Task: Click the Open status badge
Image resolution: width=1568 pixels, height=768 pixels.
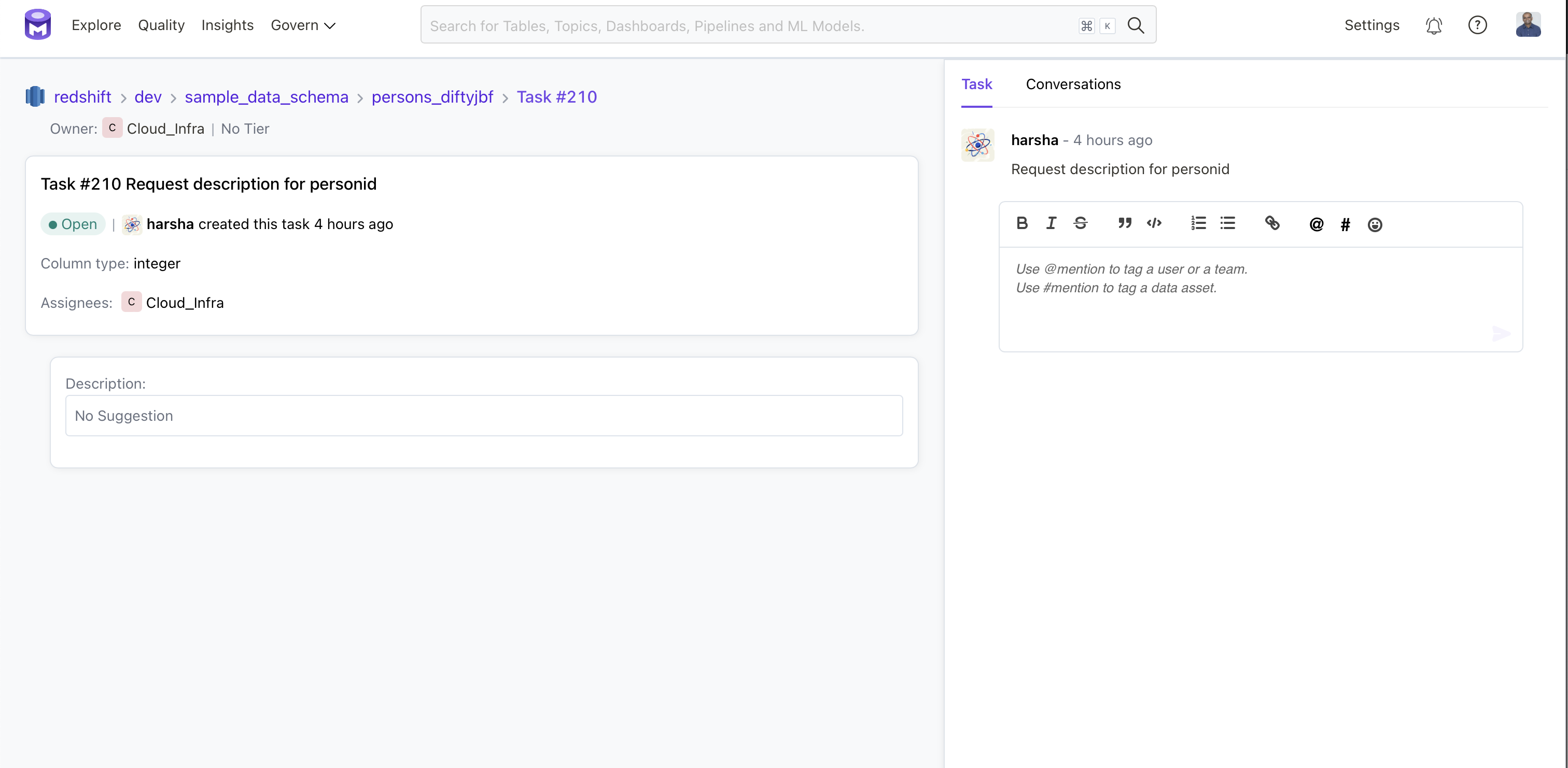Action: [73, 224]
